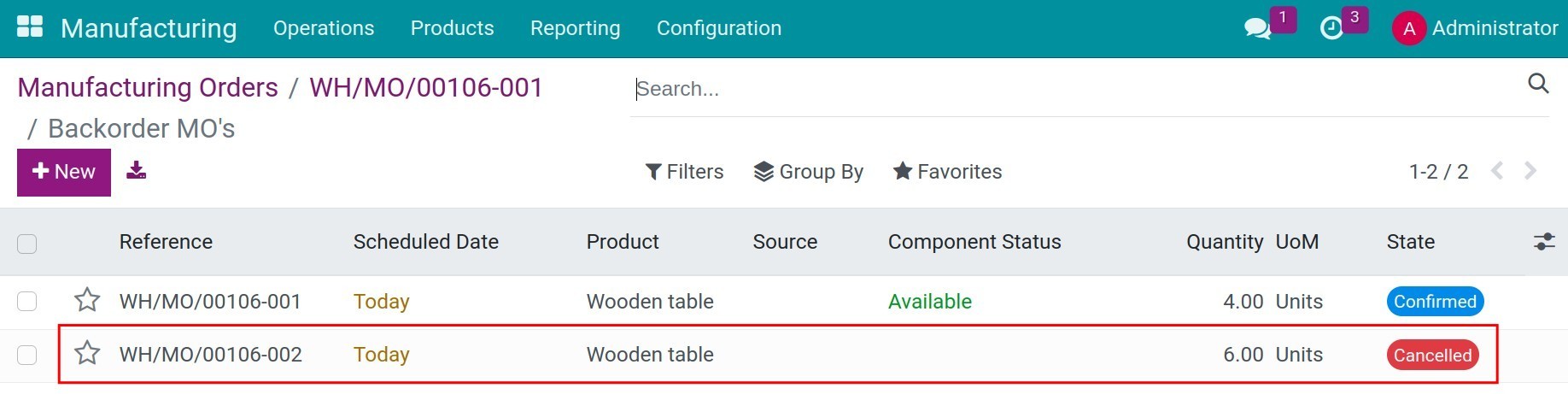
Task: Expand the Favorites dropdown
Action: (x=947, y=172)
